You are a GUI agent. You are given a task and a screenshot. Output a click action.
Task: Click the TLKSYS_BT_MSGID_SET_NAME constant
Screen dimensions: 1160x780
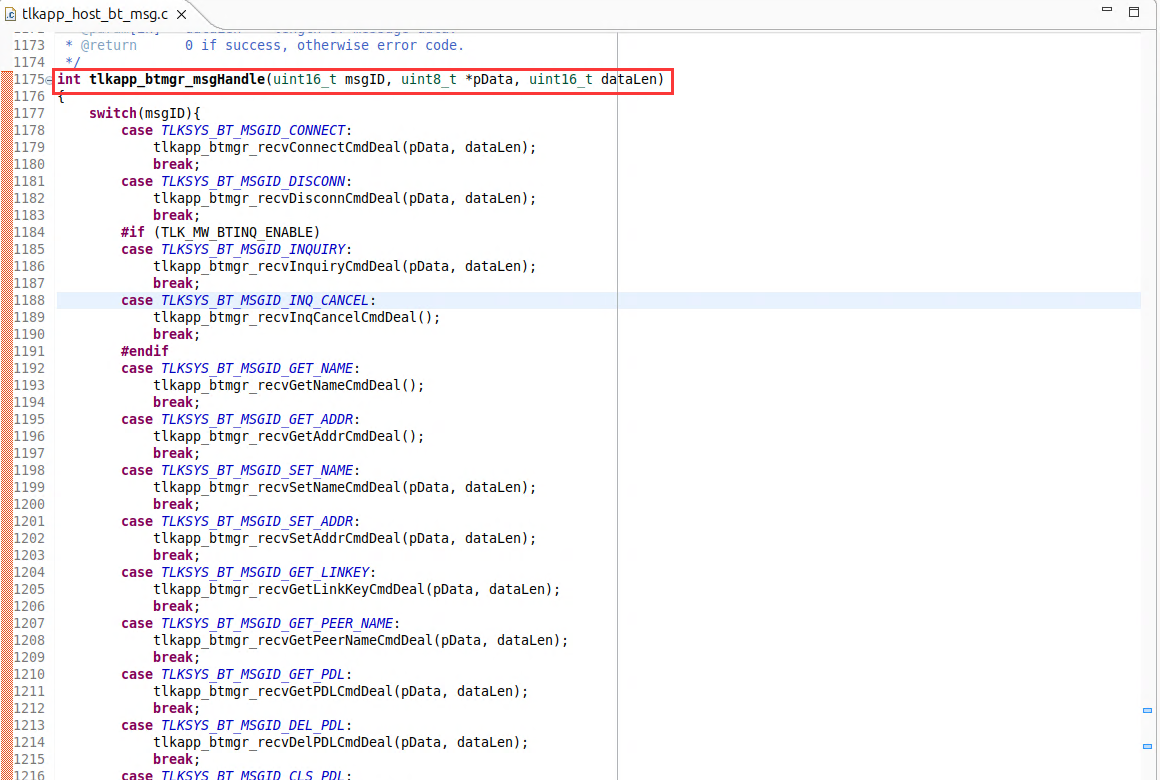click(x=257, y=471)
